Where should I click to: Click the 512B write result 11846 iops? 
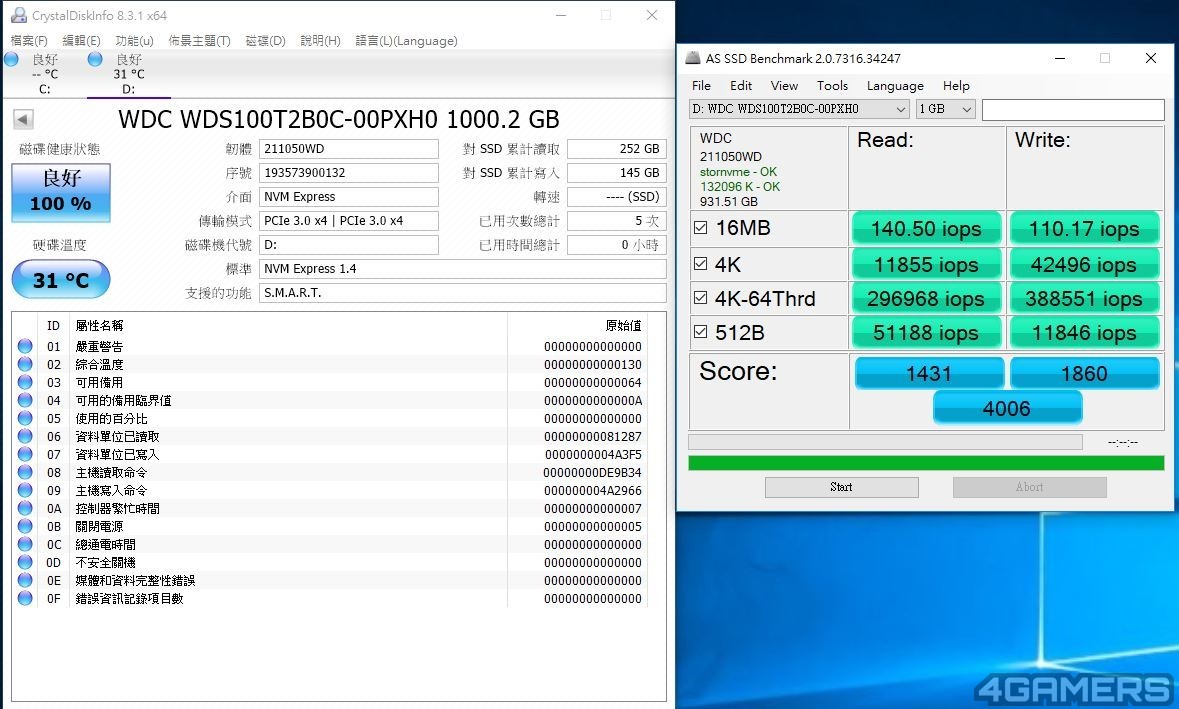(x=1084, y=332)
